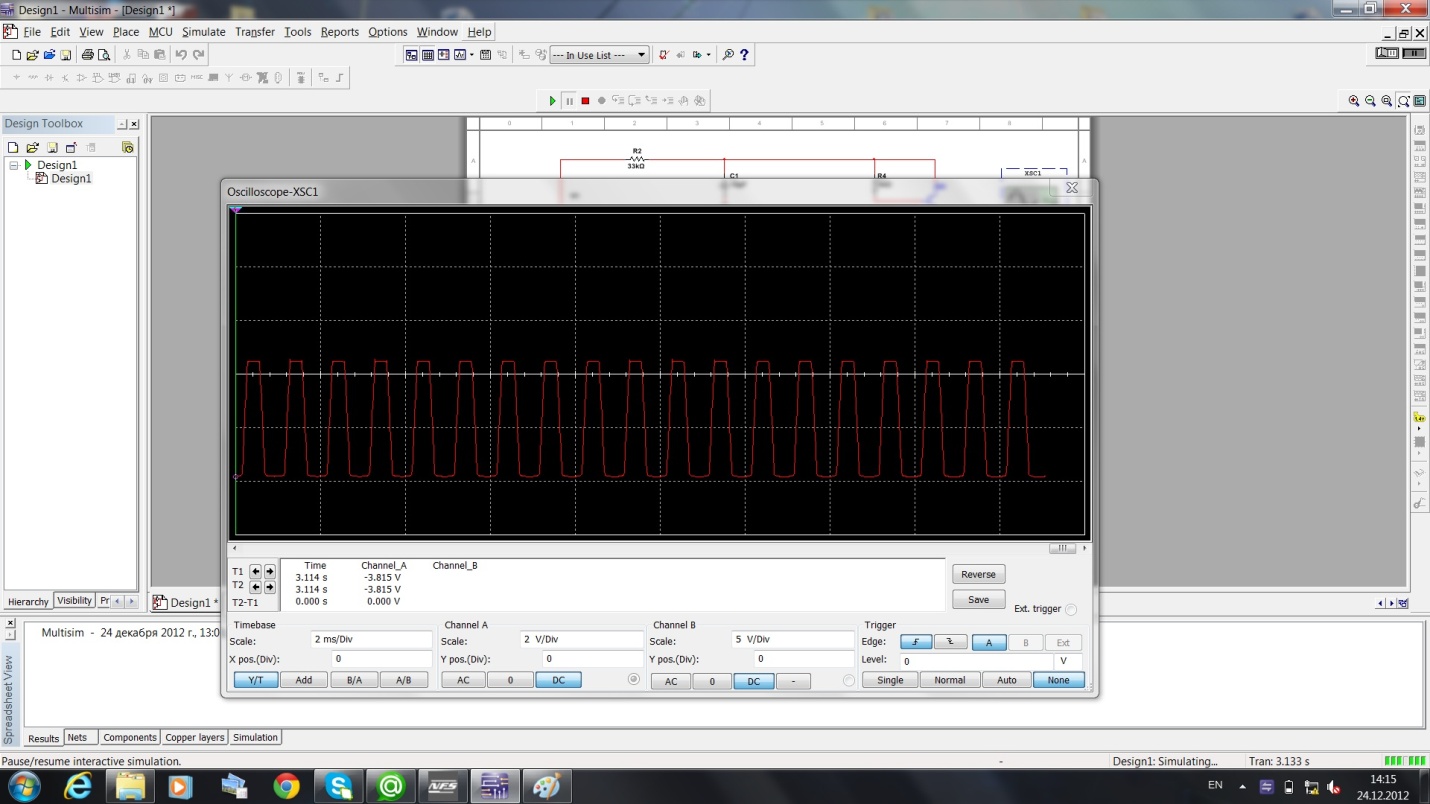Click open folder icon in Design Toolbox

tap(32, 147)
